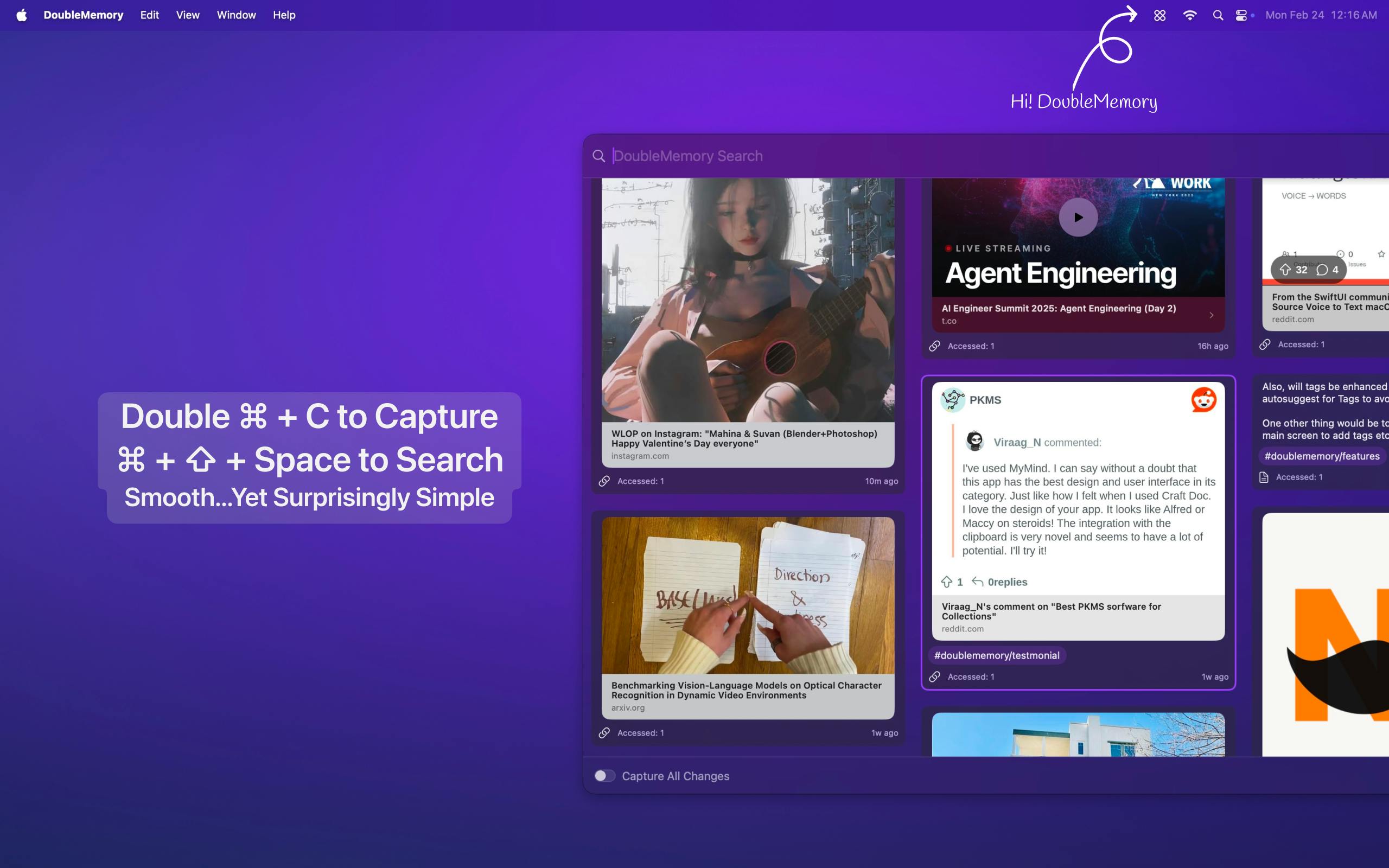Open the WLOP guitar girl image thumbnail
Image resolution: width=1389 pixels, height=868 pixels.
click(x=748, y=300)
